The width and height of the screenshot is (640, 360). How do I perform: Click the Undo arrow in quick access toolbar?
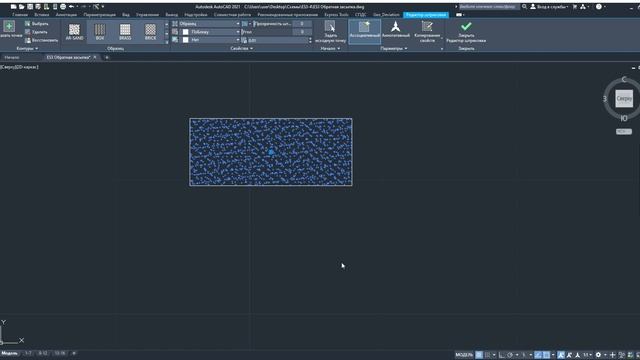[71, 7]
